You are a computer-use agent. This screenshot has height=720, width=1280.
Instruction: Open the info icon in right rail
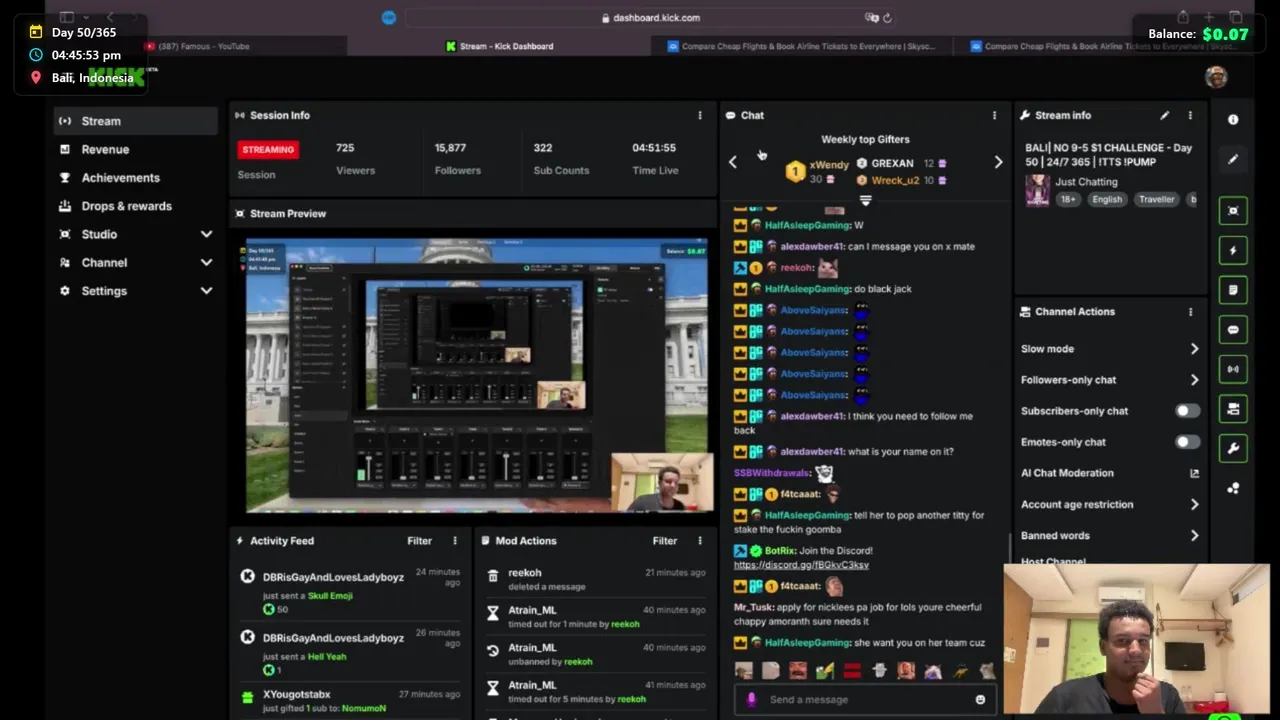pyautogui.click(x=1233, y=119)
